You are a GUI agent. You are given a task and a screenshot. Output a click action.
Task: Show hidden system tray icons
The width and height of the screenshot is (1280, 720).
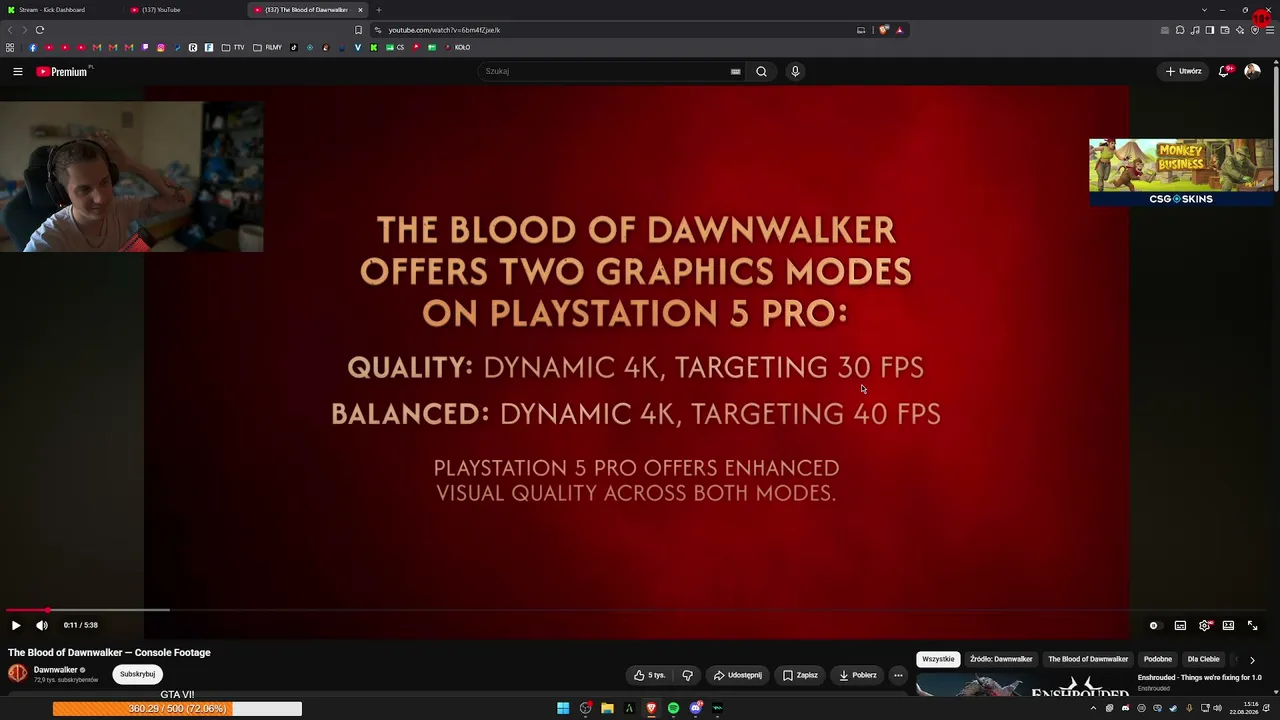click(x=1093, y=708)
